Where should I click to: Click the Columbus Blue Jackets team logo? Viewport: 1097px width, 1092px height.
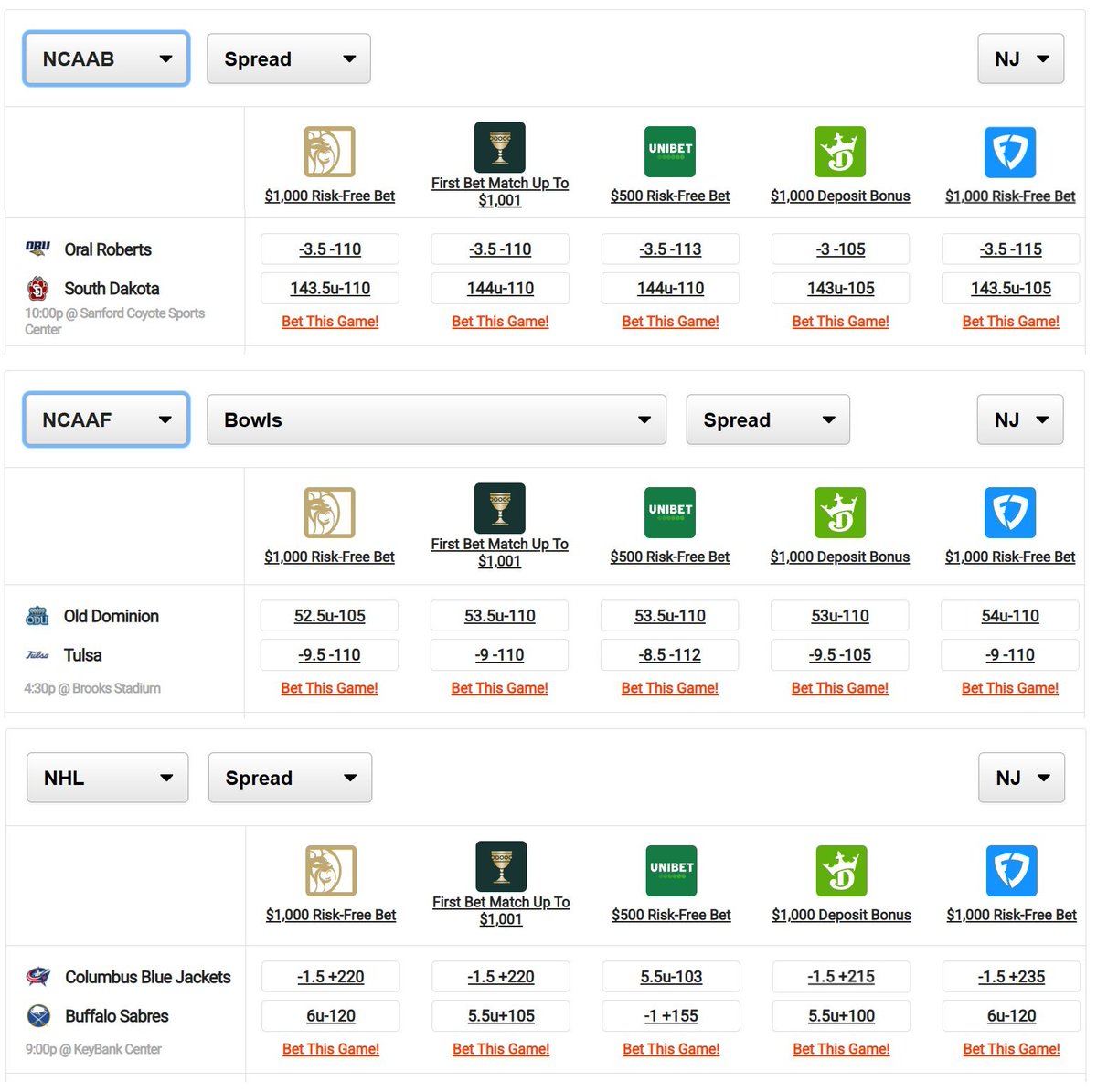click(x=38, y=977)
